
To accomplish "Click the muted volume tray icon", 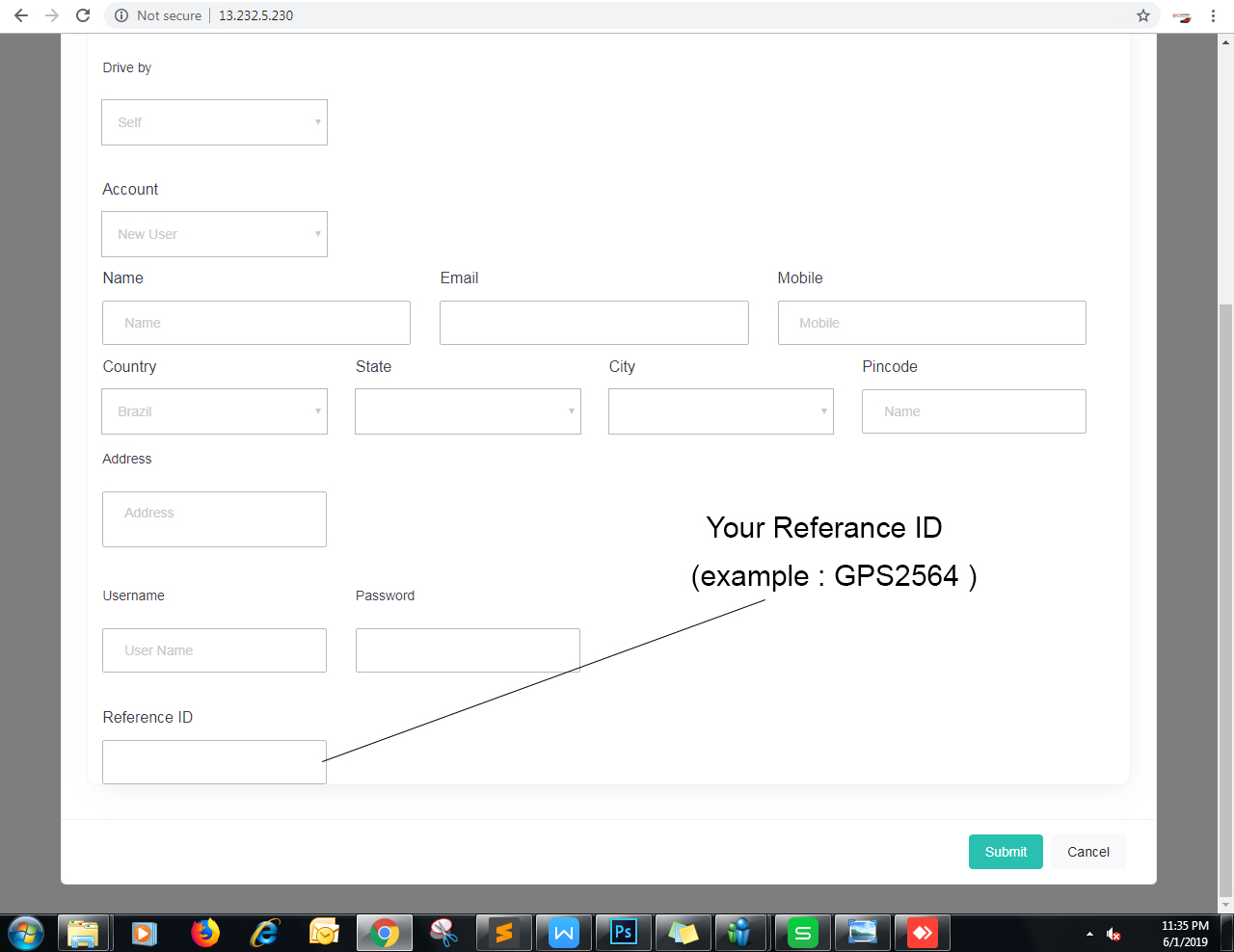I will [1113, 934].
